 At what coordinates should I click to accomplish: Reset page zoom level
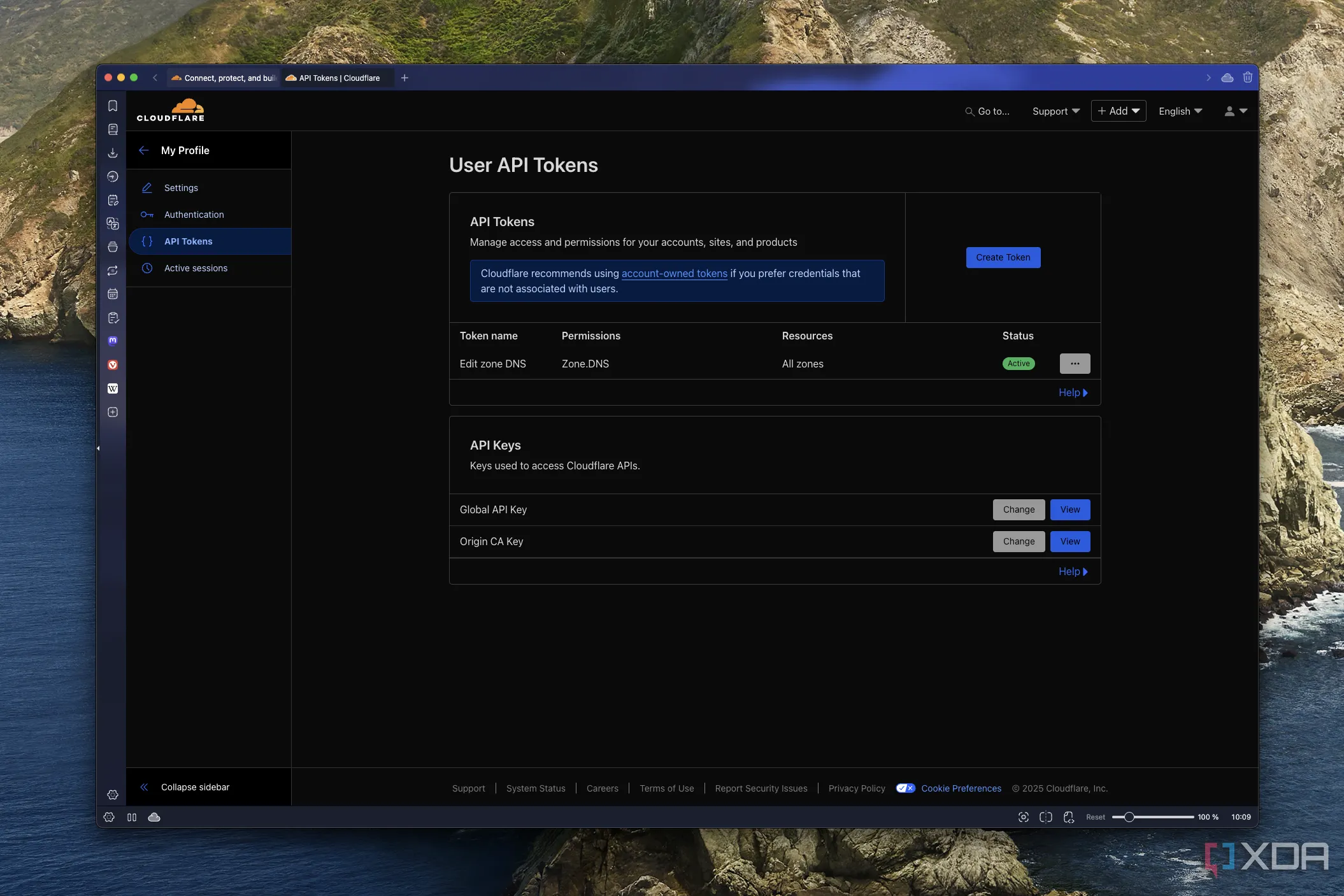click(x=1096, y=817)
